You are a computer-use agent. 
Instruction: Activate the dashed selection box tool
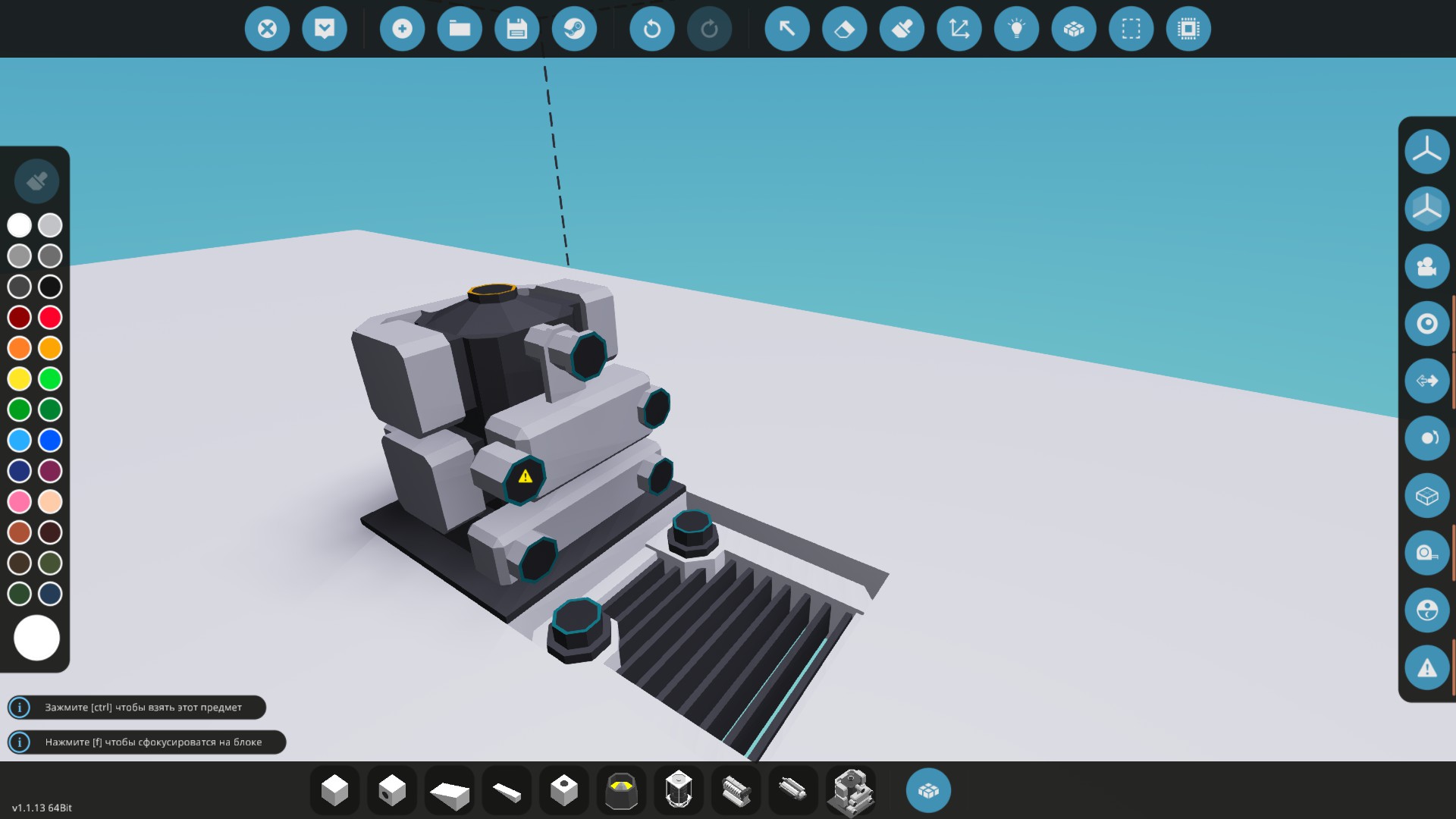pos(1131,29)
